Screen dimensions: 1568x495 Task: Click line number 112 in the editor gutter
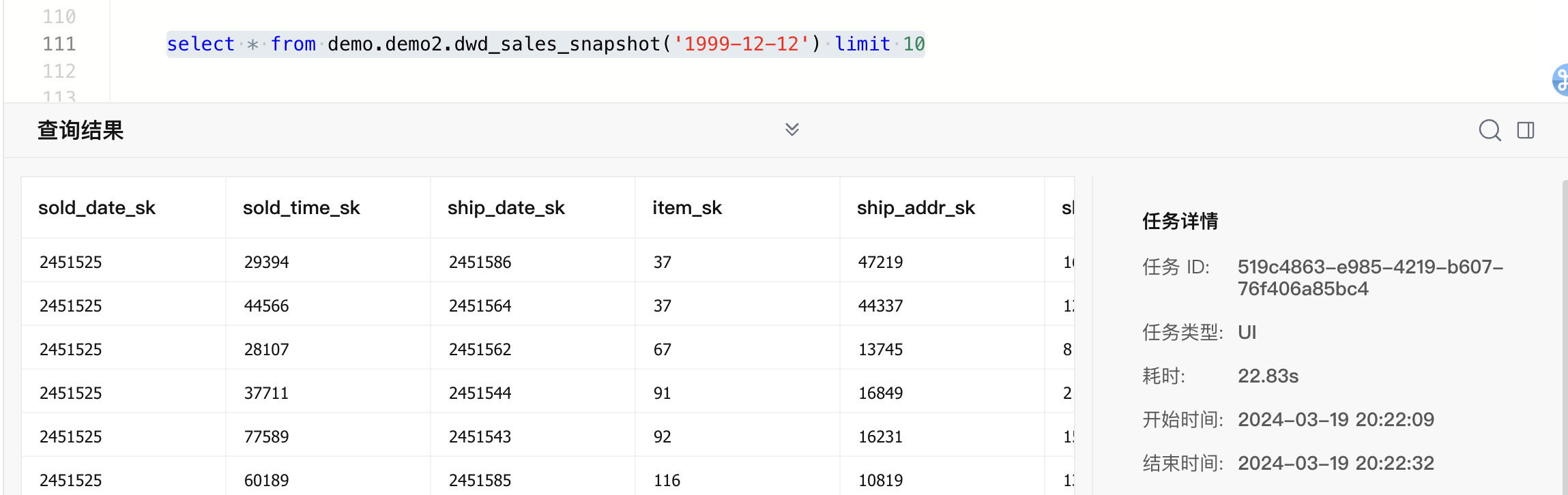[x=59, y=72]
